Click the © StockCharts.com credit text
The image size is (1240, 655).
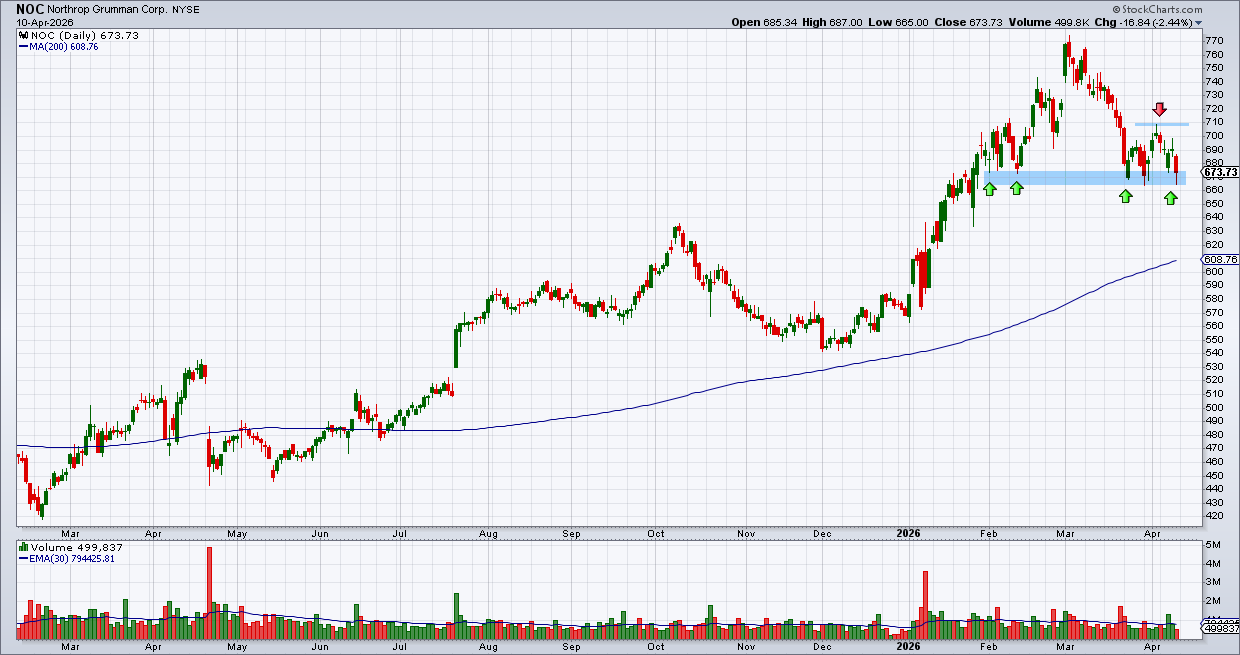click(1156, 9)
